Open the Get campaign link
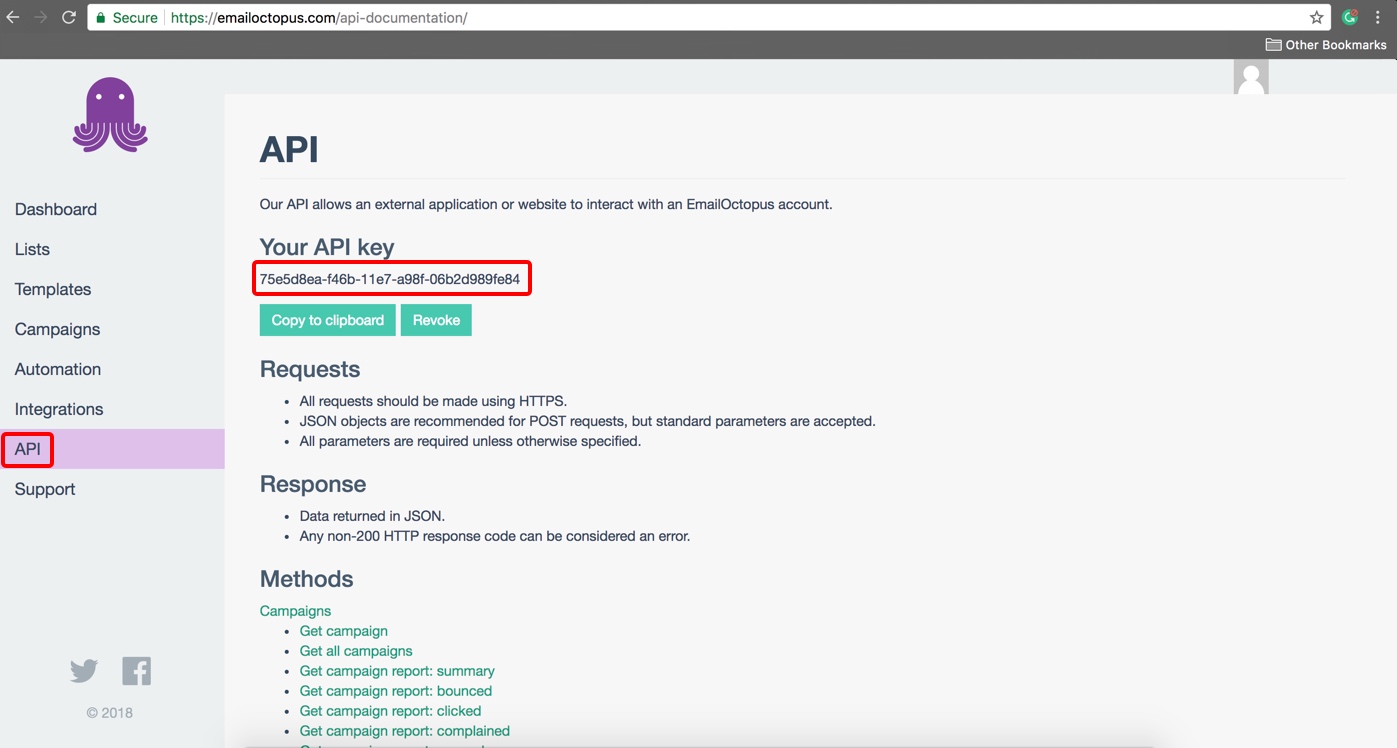Screen dimensions: 1397x748 tap(344, 631)
